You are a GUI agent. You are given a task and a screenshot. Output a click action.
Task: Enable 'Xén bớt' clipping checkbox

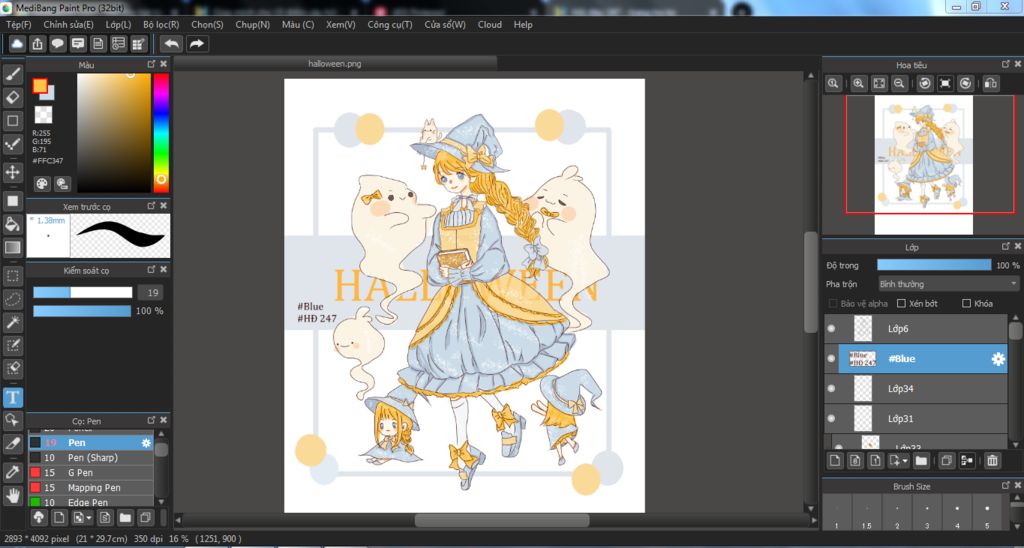pyautogui.click(x=901, y=304)
